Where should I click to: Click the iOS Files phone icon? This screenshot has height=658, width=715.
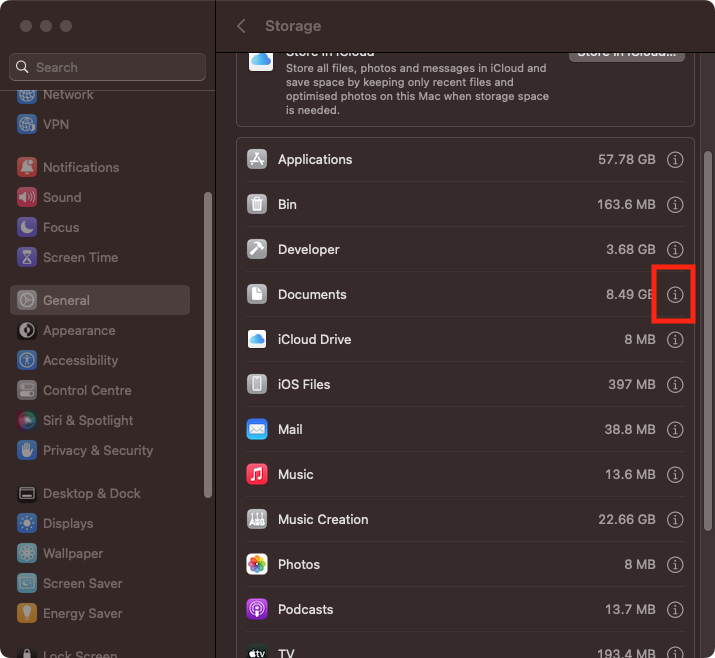pos(257,384)
